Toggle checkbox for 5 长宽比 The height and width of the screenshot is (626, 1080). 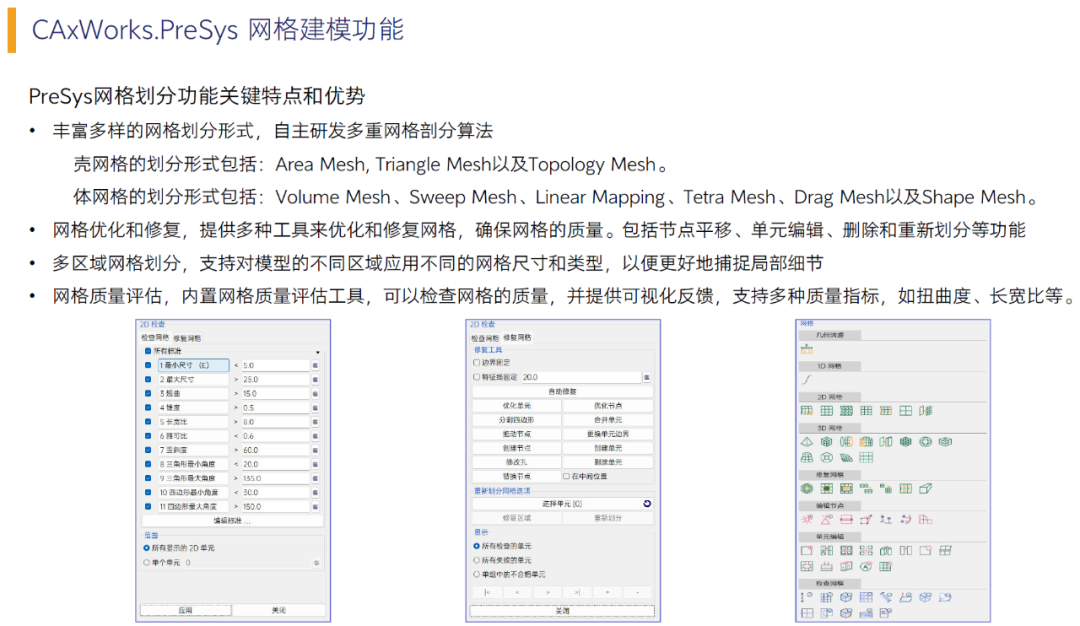(148, 422)
